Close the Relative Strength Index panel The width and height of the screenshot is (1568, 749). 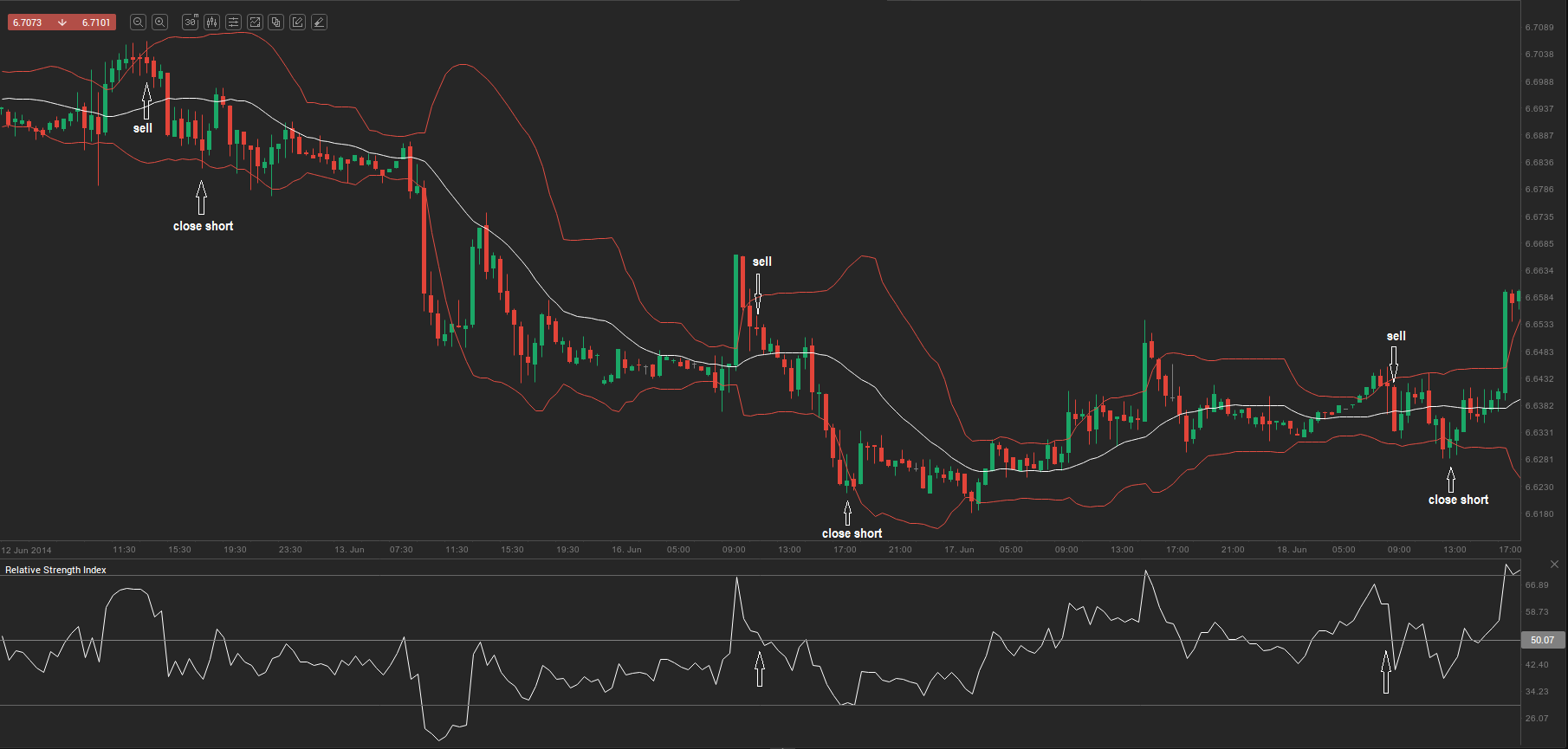1554,565
